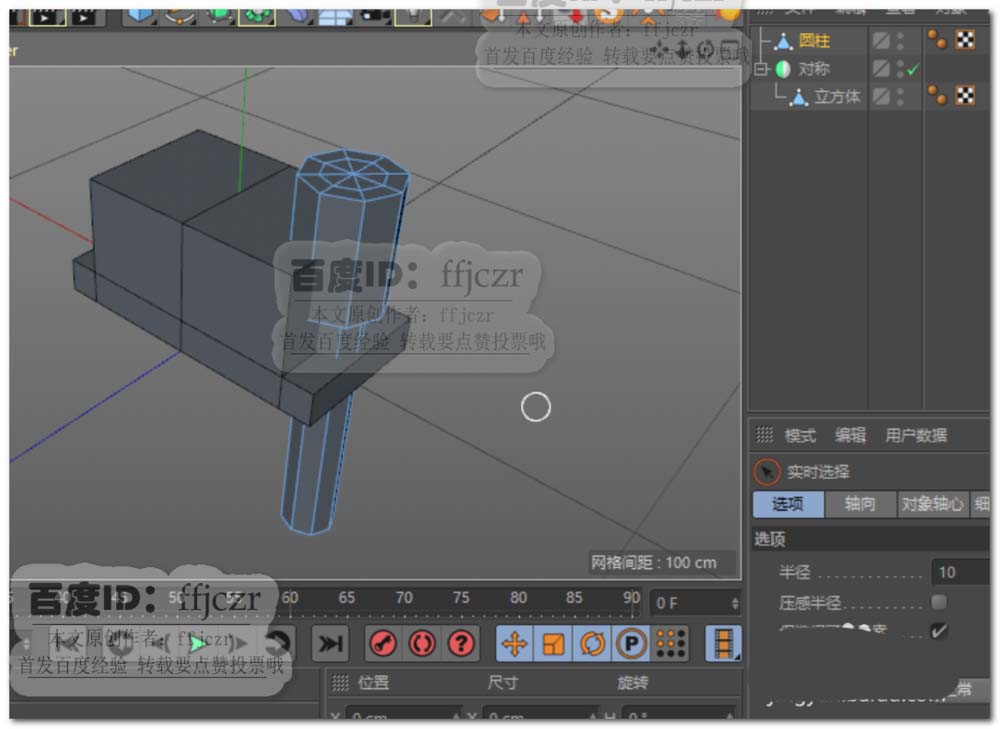This screenshot has height=729, width=1000.
Task: Click the layer box of 圆柱 row
Action: tap(881, 41)
